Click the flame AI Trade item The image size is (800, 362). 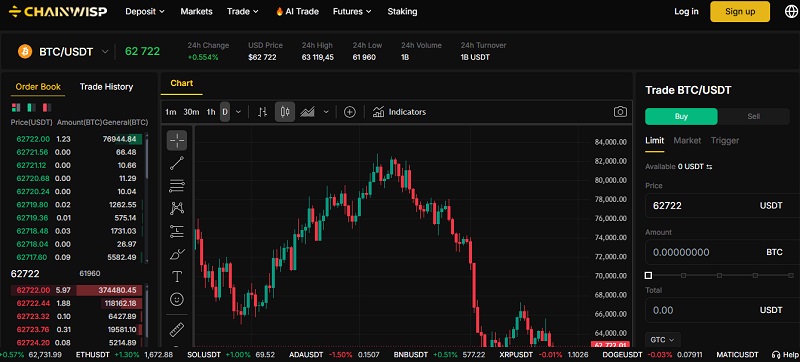(x=297, y=11)
